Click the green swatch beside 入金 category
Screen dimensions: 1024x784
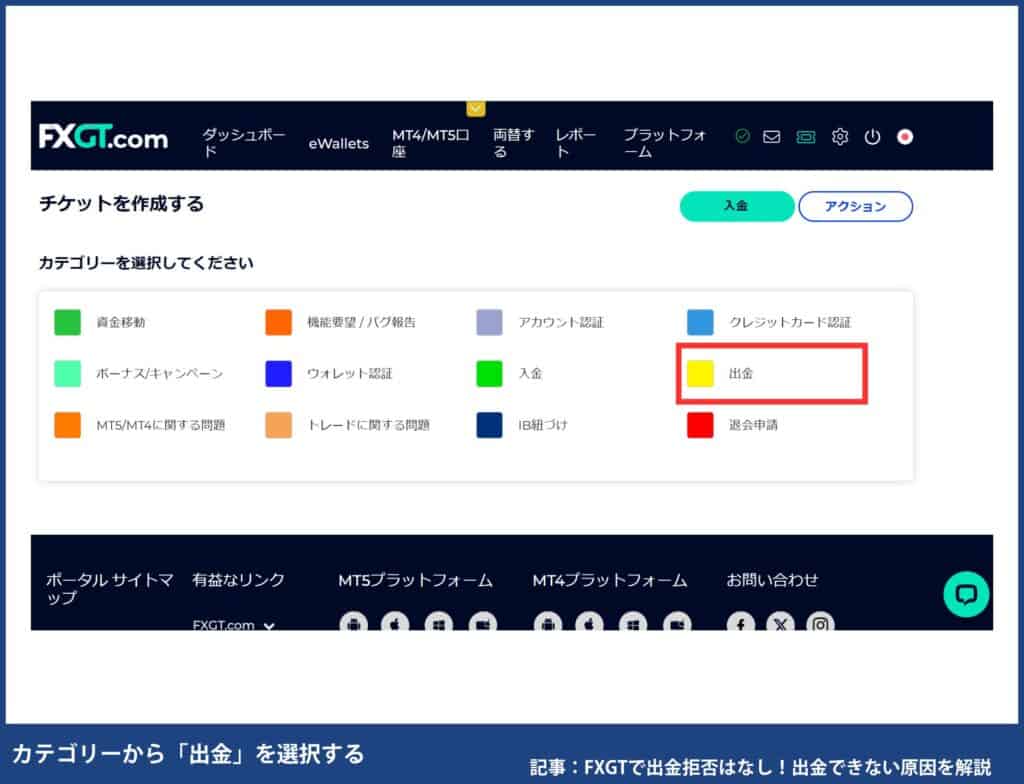tap(489, 374)
